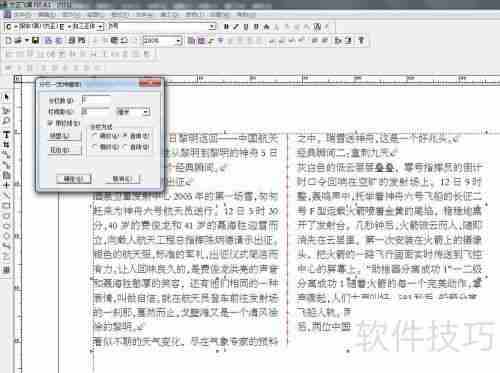Select the rounded rectangle drawing tool
This screenshot has width=500, height=373.
[x=6, y=215]
